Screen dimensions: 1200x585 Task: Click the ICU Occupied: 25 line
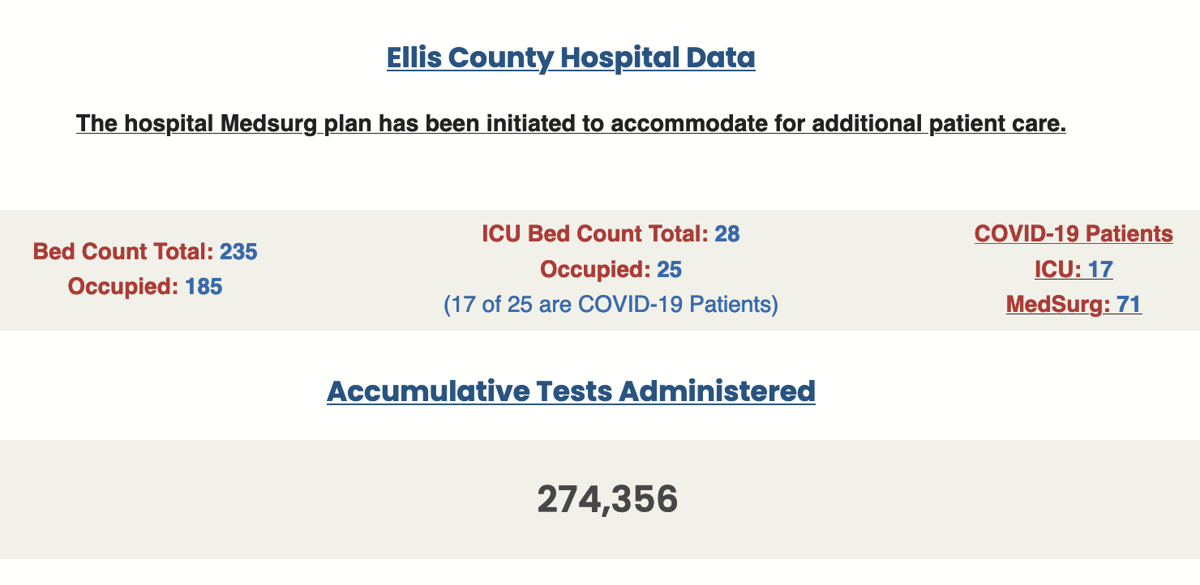pyautogui.click(x=611, y=269)
